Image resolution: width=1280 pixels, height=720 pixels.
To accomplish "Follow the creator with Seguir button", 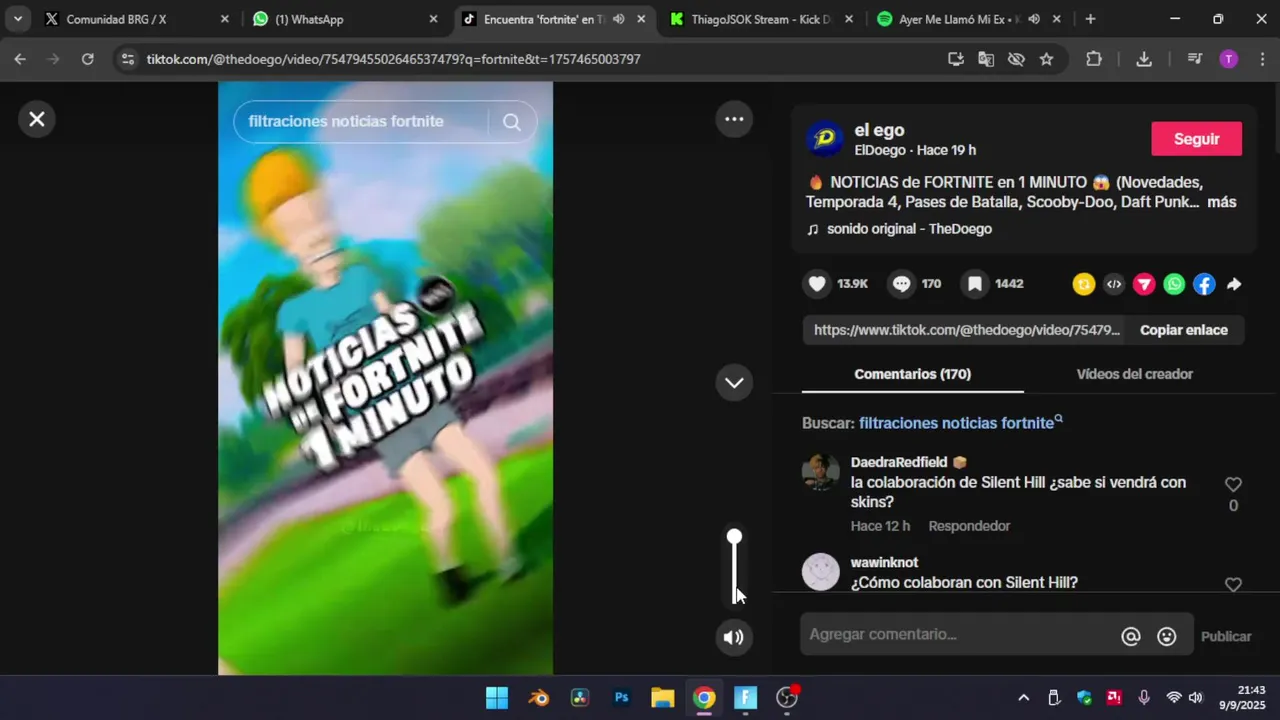I will (1196, 139).
